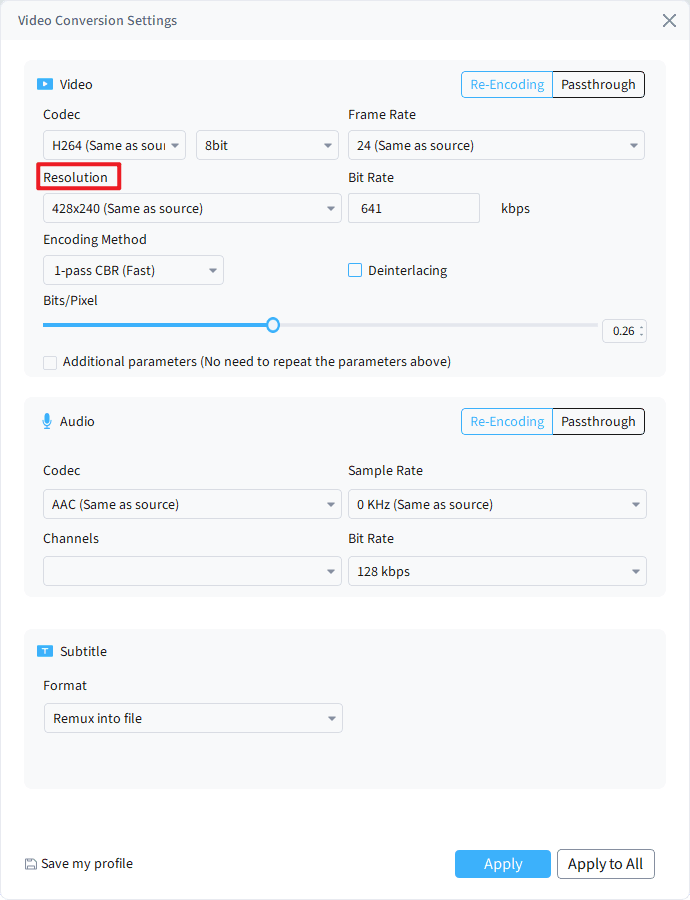
Task: Click 'Apply to All'
Action: click(x=605, y=864)
